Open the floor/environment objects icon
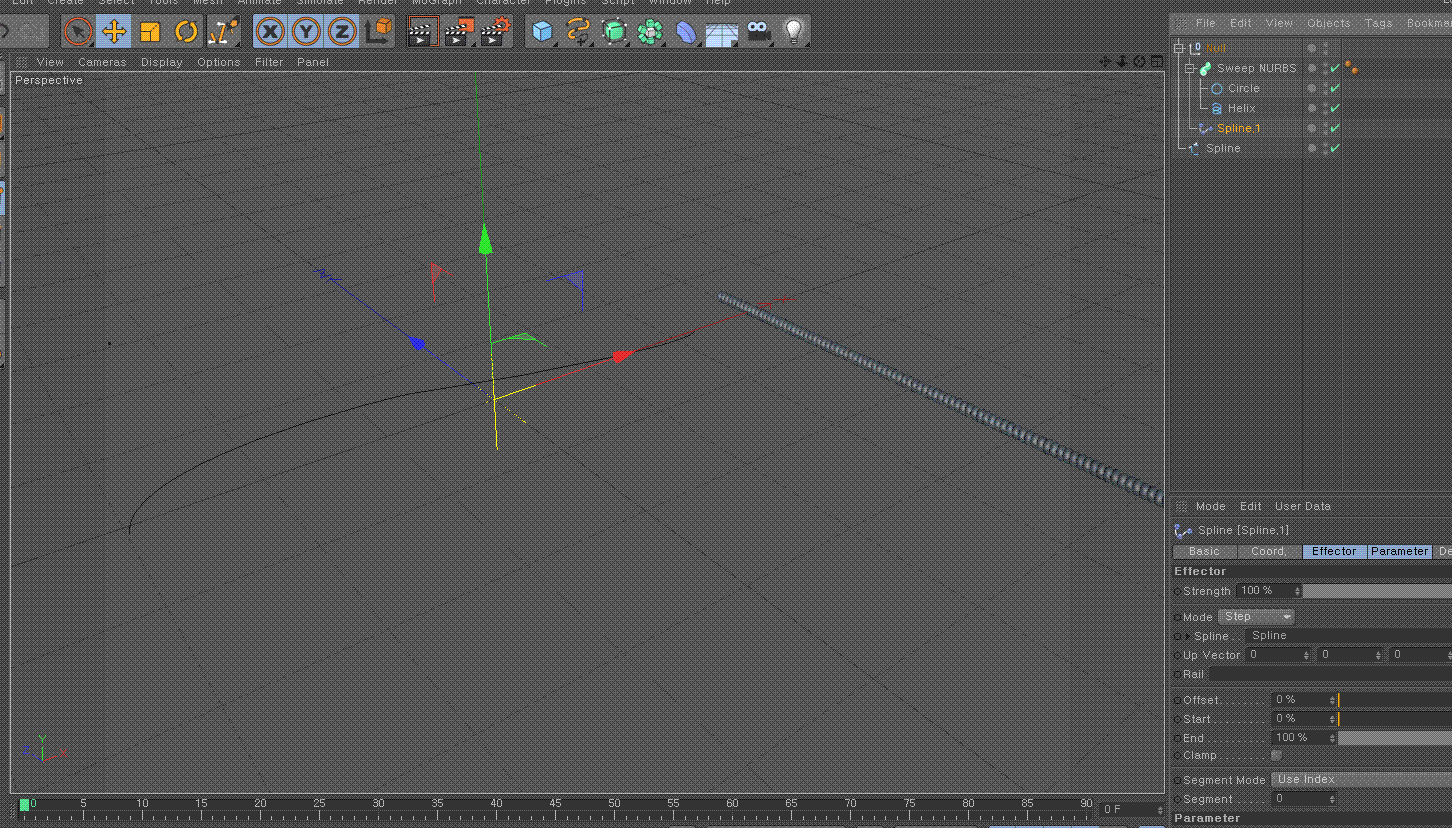Screen dimensions: 1452x828 (722, 33)
